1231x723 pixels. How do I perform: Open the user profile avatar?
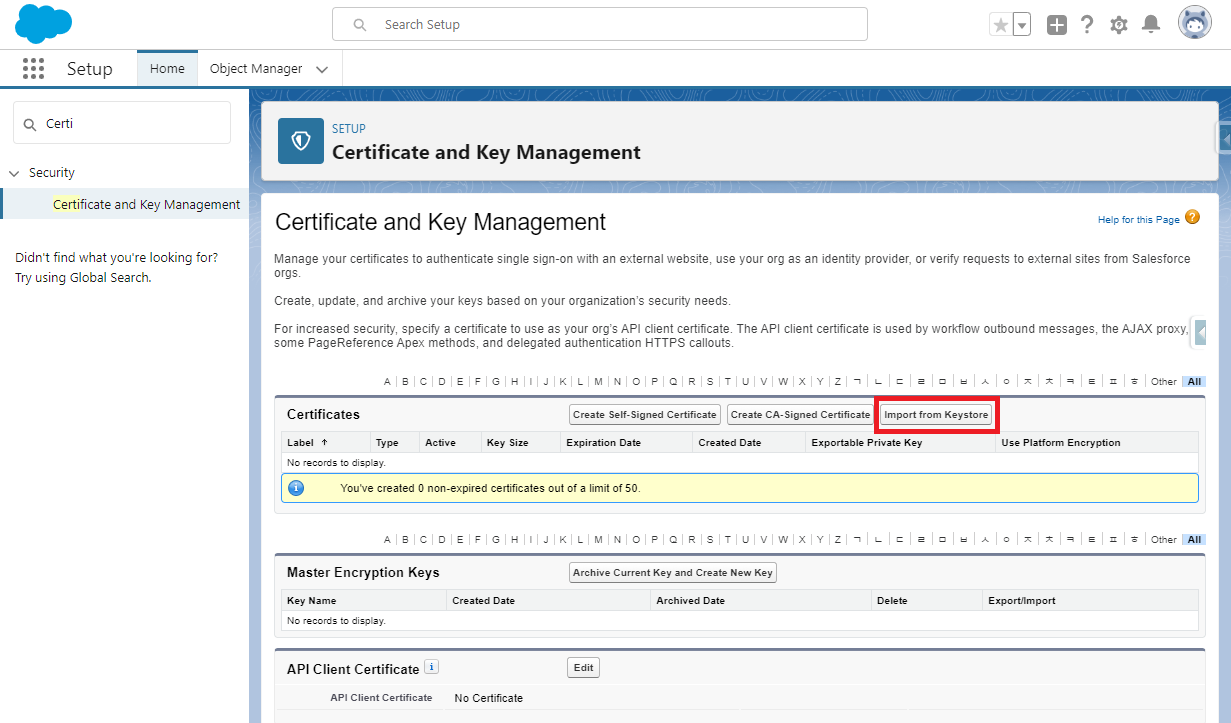click(x=1194, y=21)
